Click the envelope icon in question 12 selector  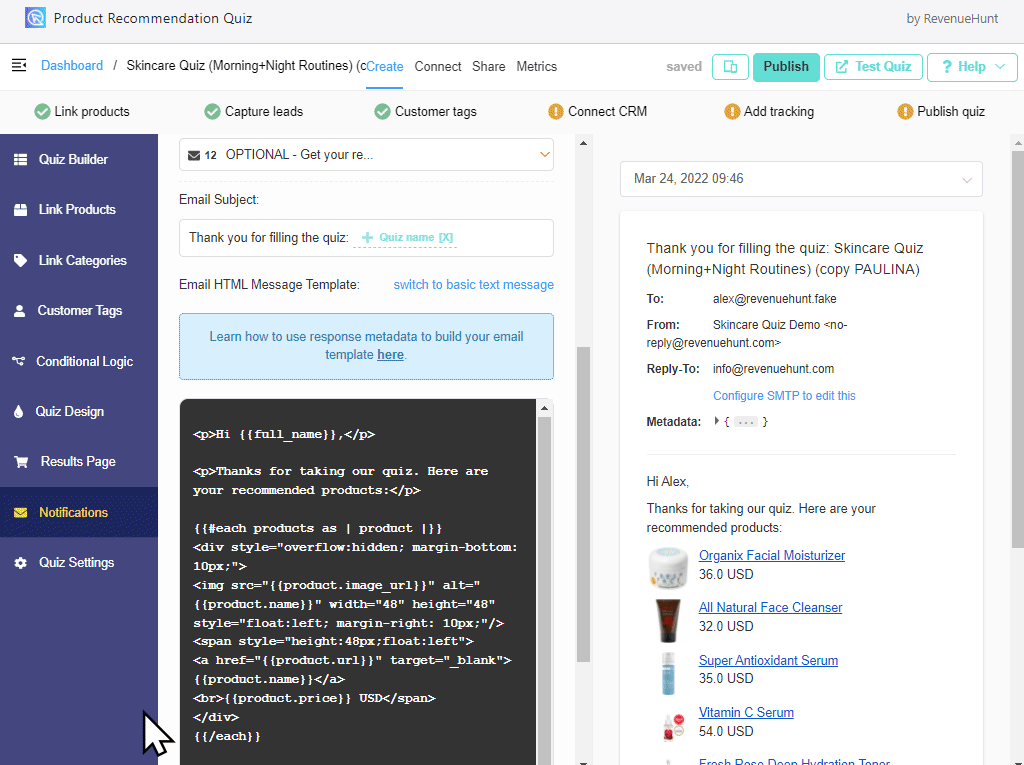coord(194,155)
